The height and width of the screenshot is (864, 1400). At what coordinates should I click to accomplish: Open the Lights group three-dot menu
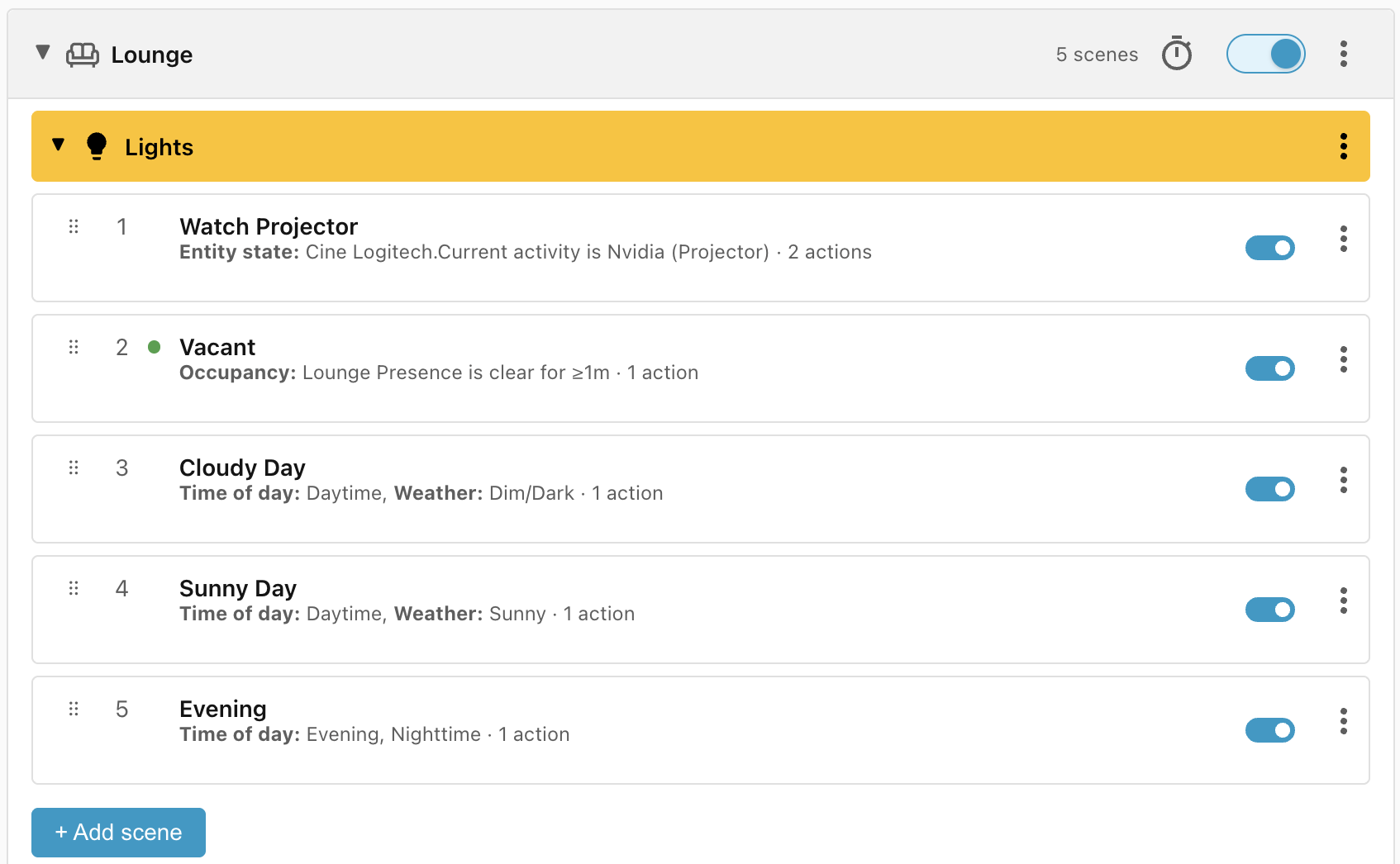coord(1344,146)
